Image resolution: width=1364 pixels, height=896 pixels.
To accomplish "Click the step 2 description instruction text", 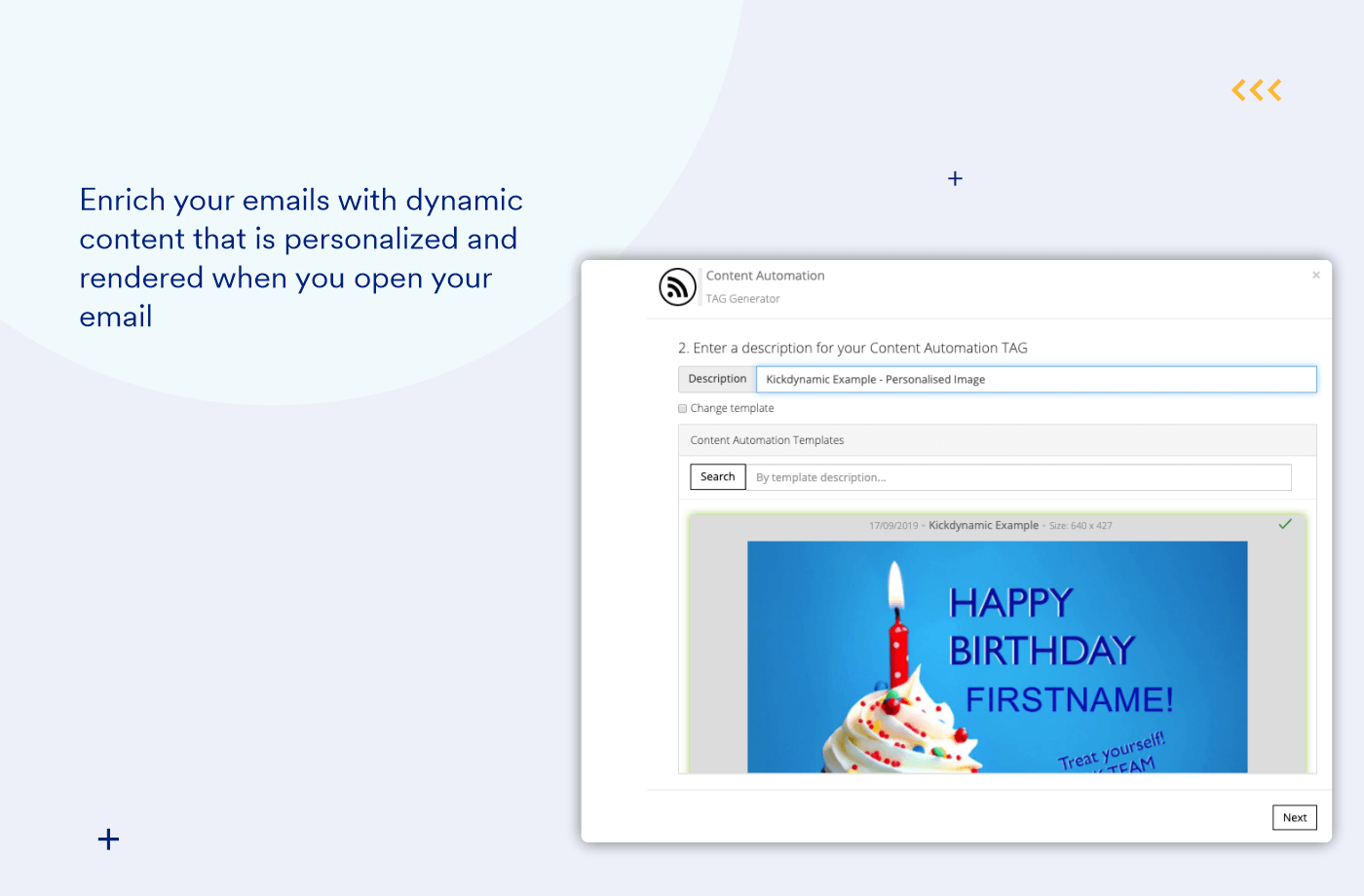I will 852,349.
